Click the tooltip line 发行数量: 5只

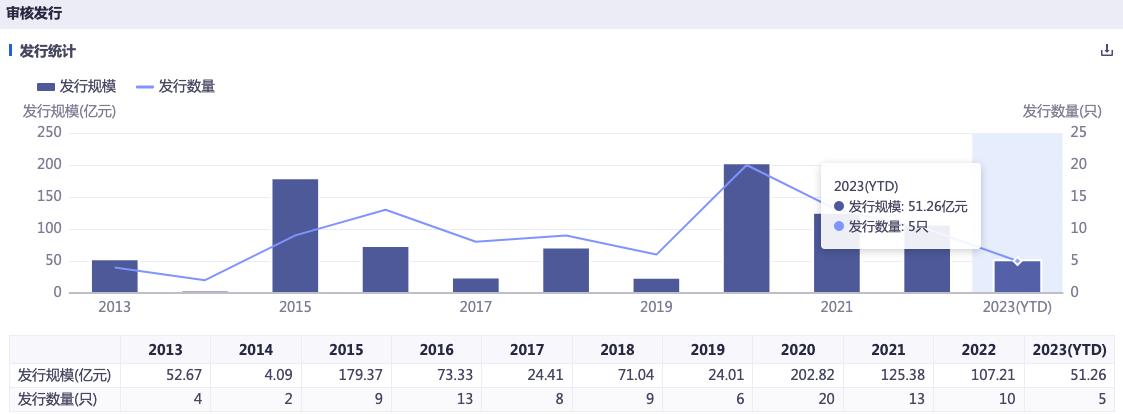pyautogui.click(x=882, y=227)
